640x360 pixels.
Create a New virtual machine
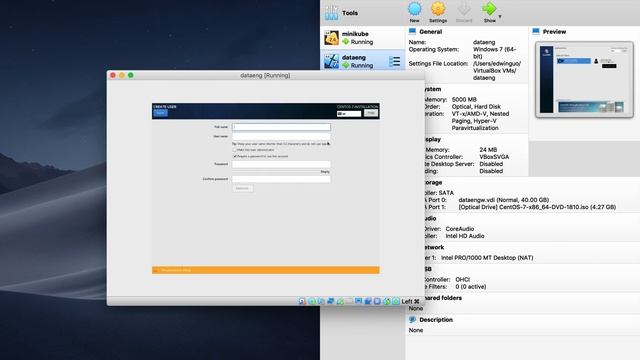click(414, 12)
